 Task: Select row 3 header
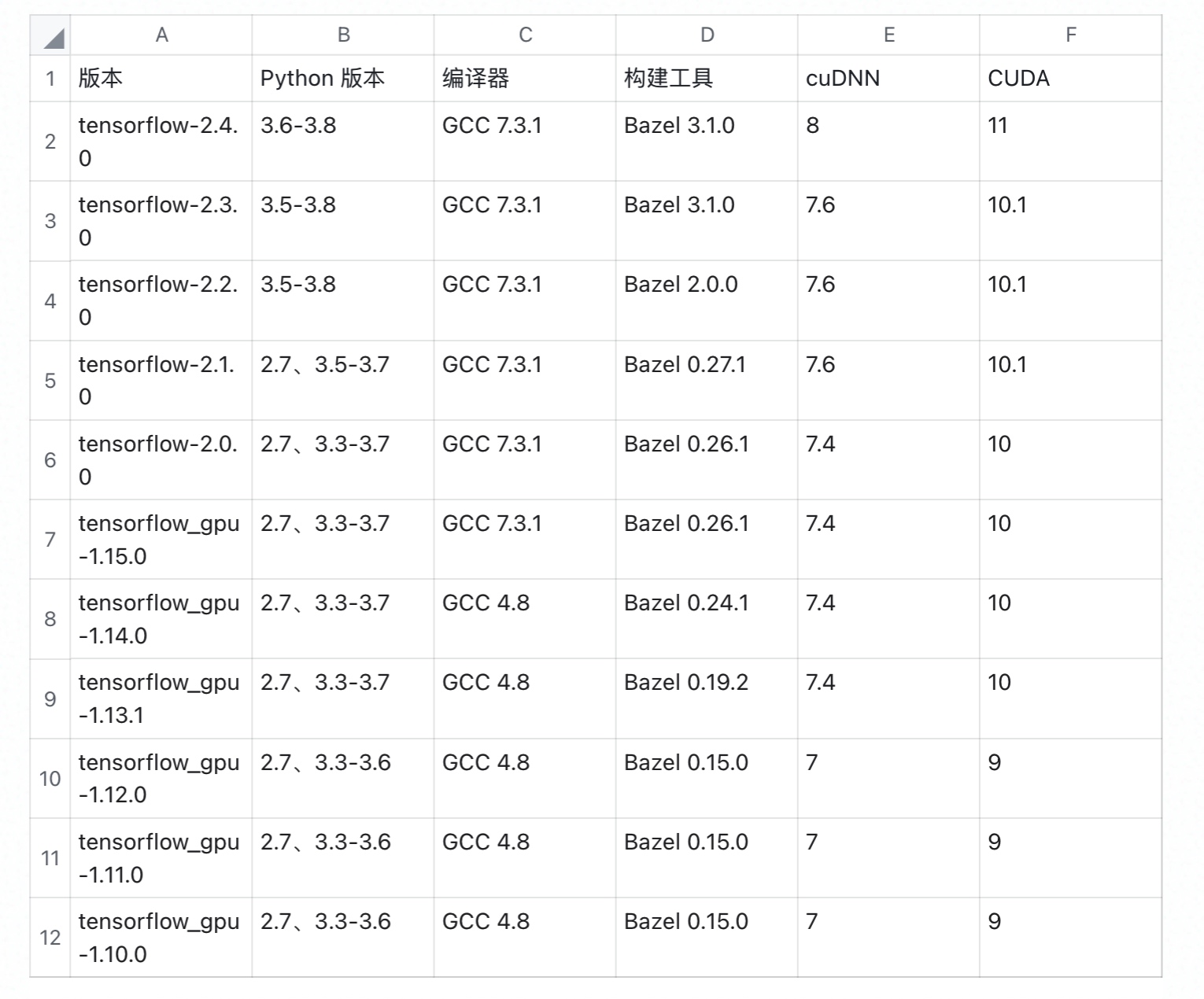click(50, 221)
